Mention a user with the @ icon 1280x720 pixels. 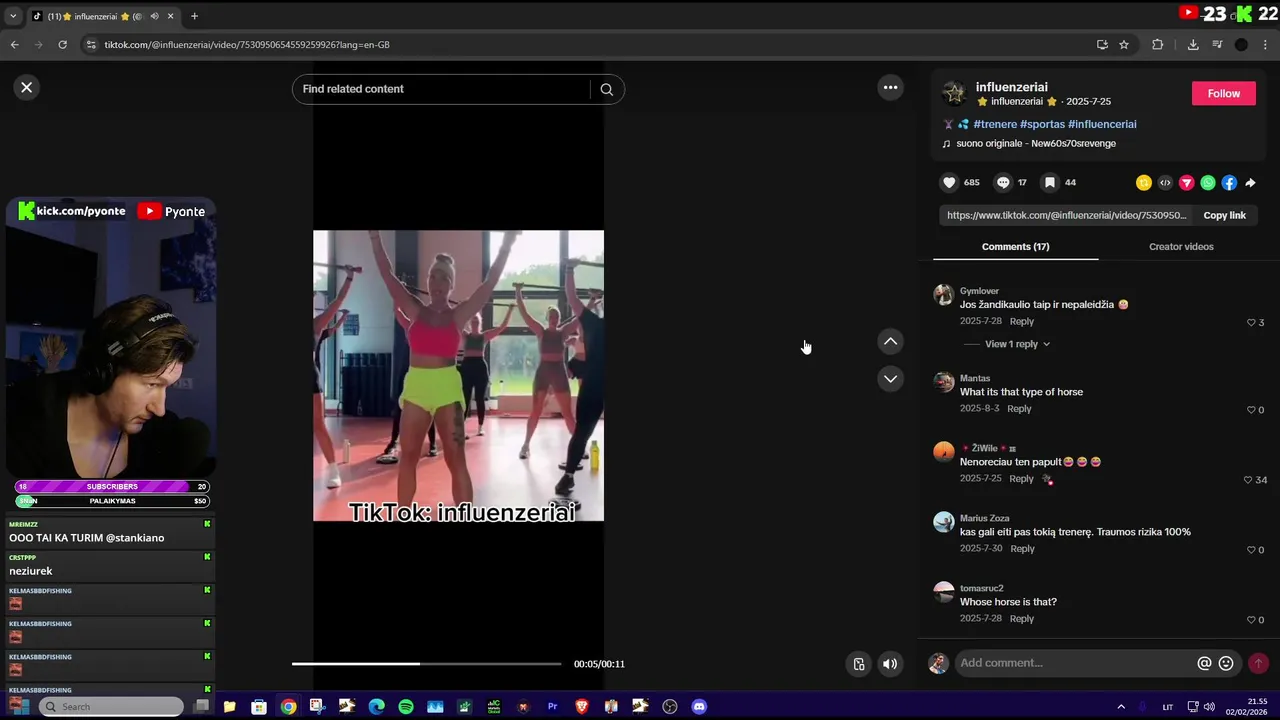1204,663
